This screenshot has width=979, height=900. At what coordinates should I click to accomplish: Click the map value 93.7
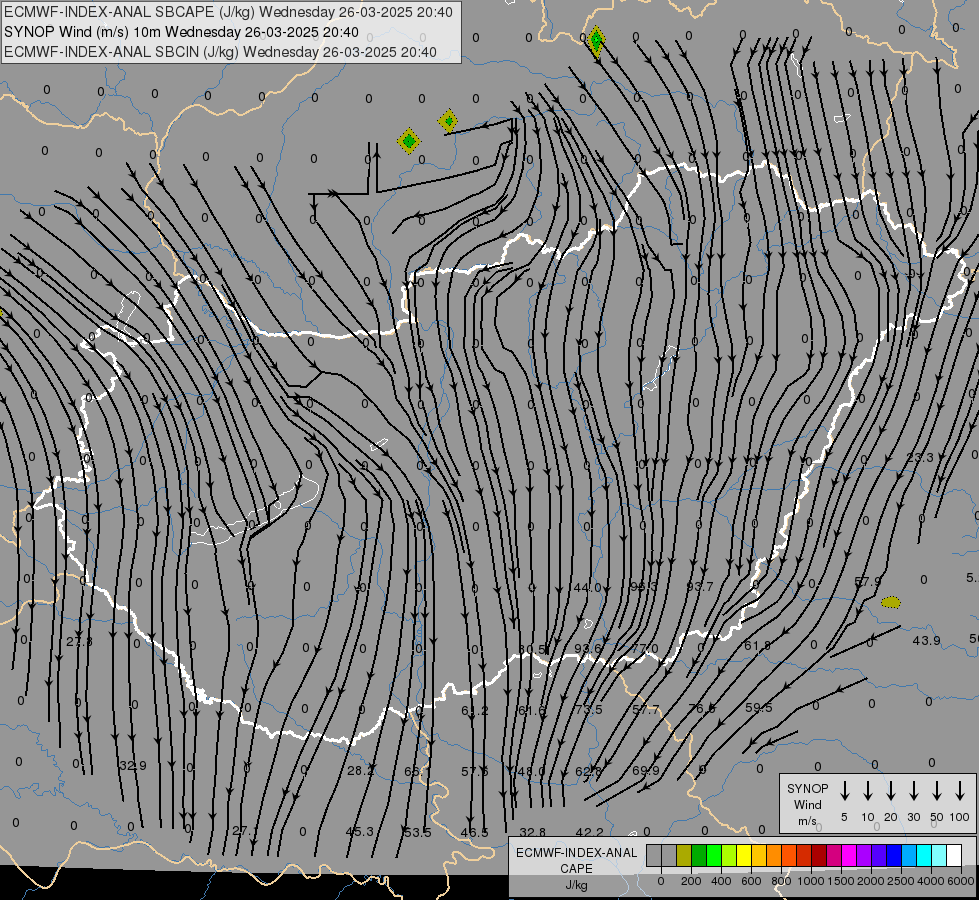click(699, 586)
